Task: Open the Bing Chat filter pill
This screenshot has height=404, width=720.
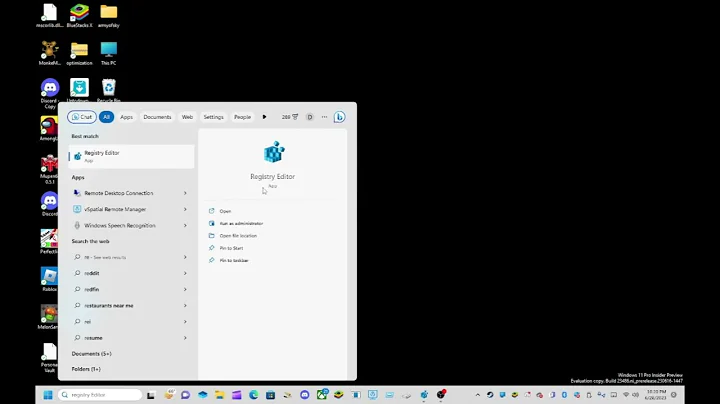Action: (x=82, y=117)
